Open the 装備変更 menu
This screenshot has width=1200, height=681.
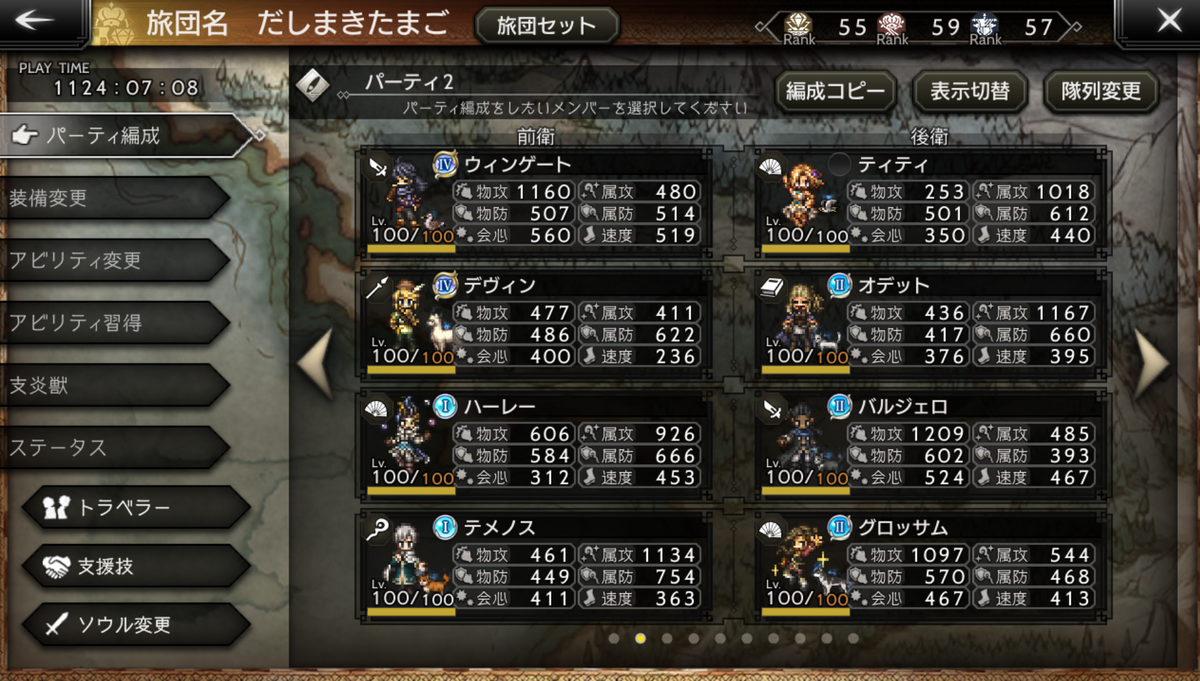click(x=116, y=198)
